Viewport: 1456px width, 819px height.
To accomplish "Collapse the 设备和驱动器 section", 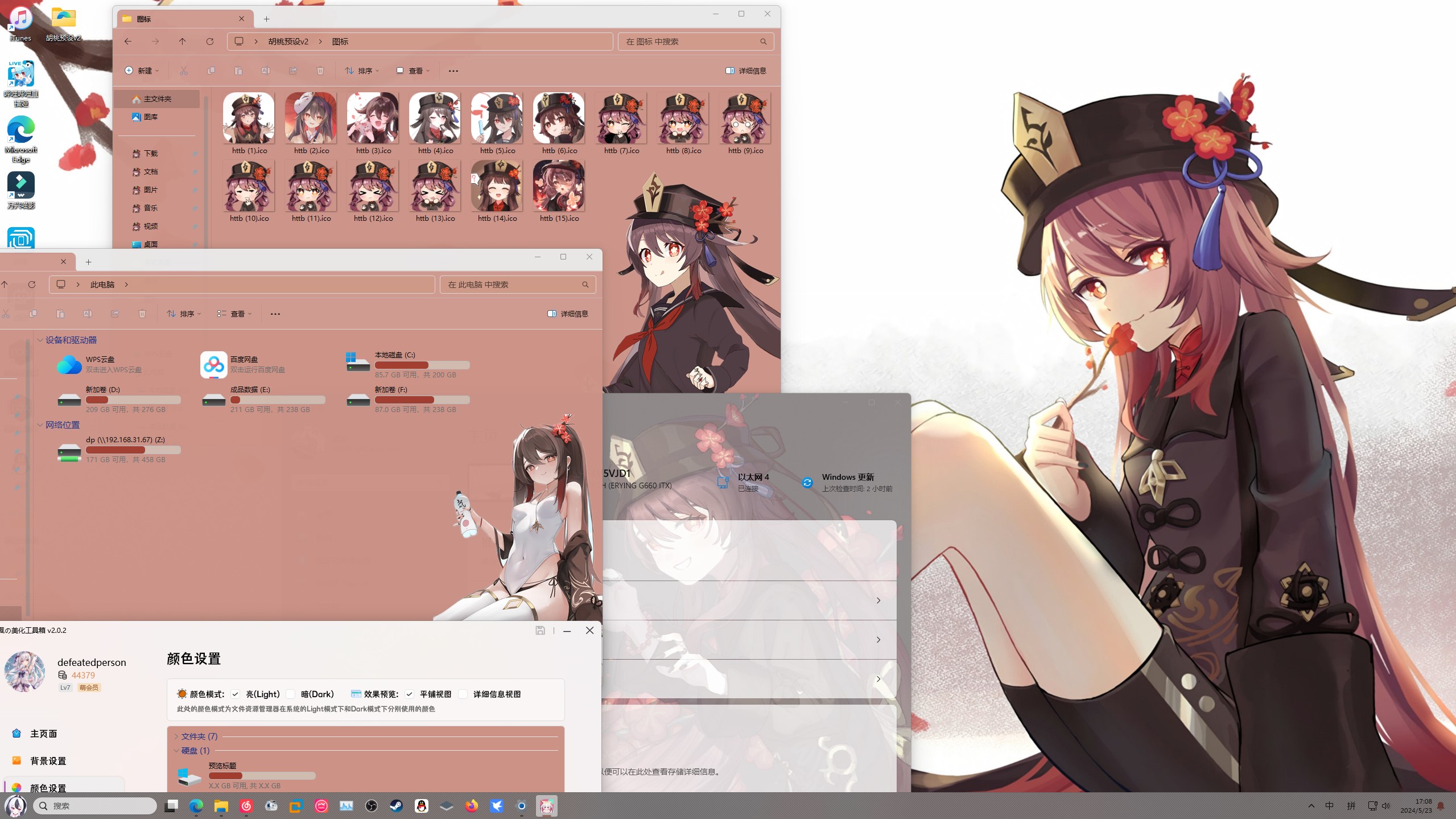I will pyautogui.click(x=40, y=340).
